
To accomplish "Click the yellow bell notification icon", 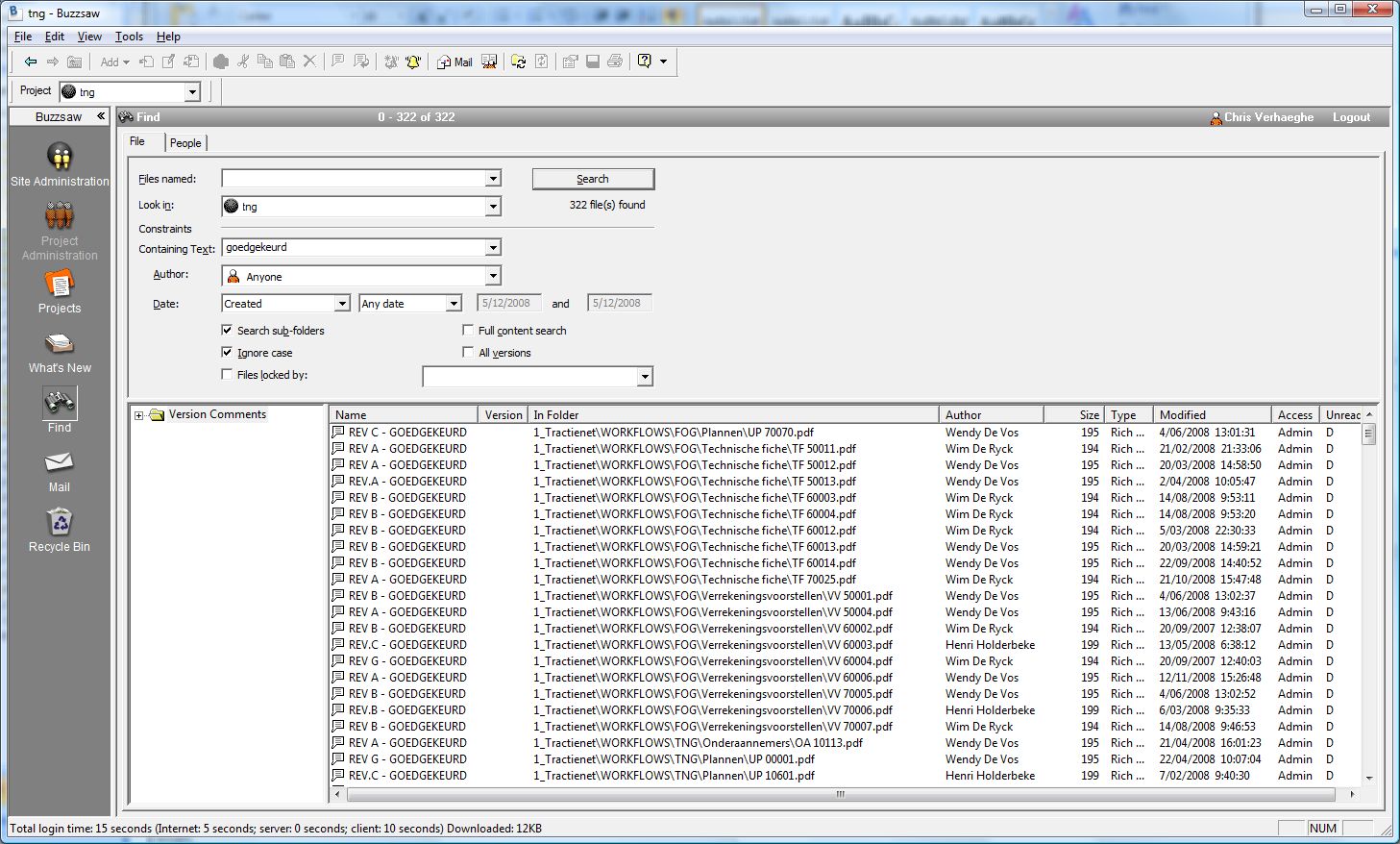I will click(x=413, y=62).
